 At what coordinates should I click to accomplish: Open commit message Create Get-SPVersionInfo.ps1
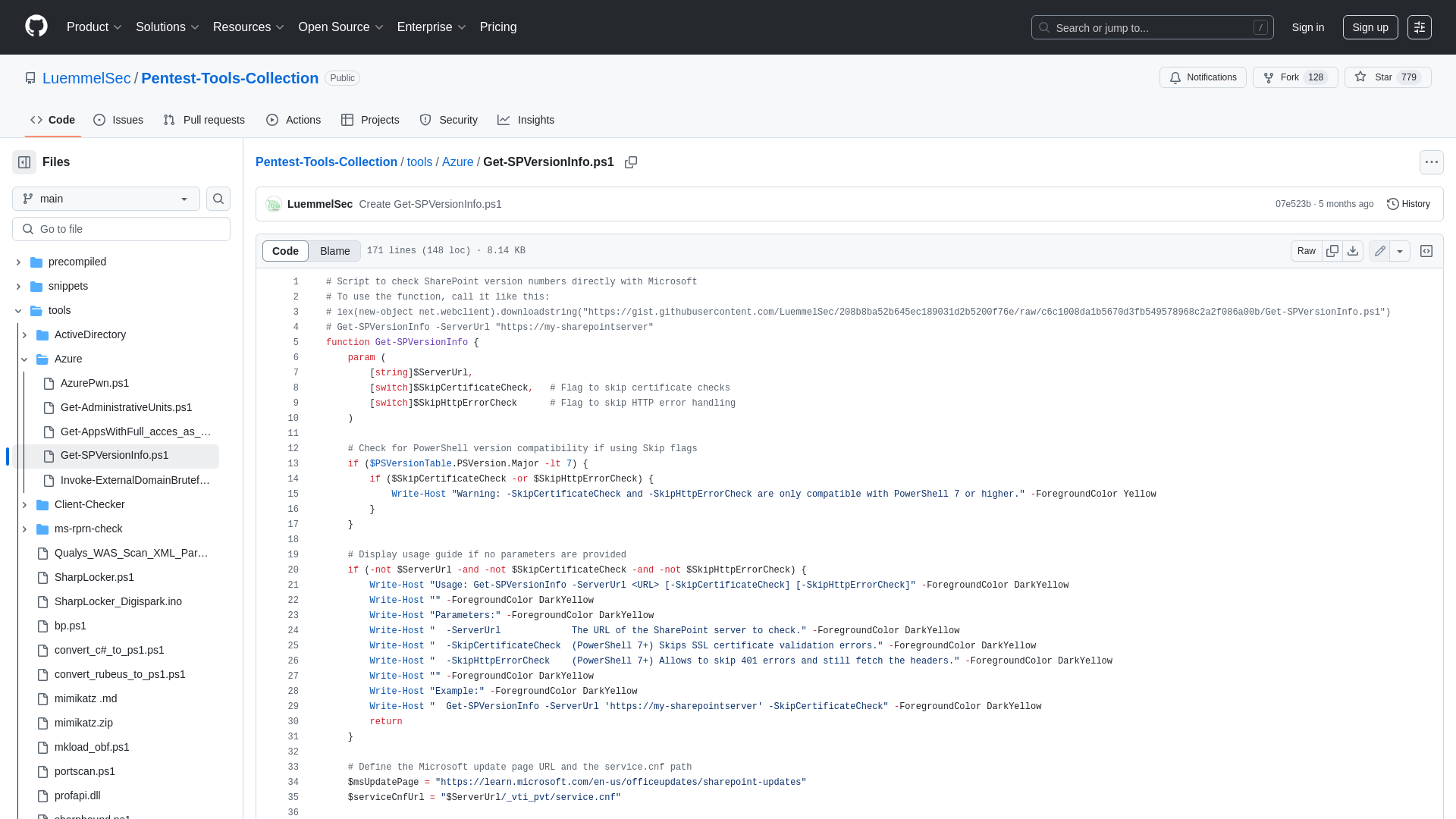click(430, 204)
